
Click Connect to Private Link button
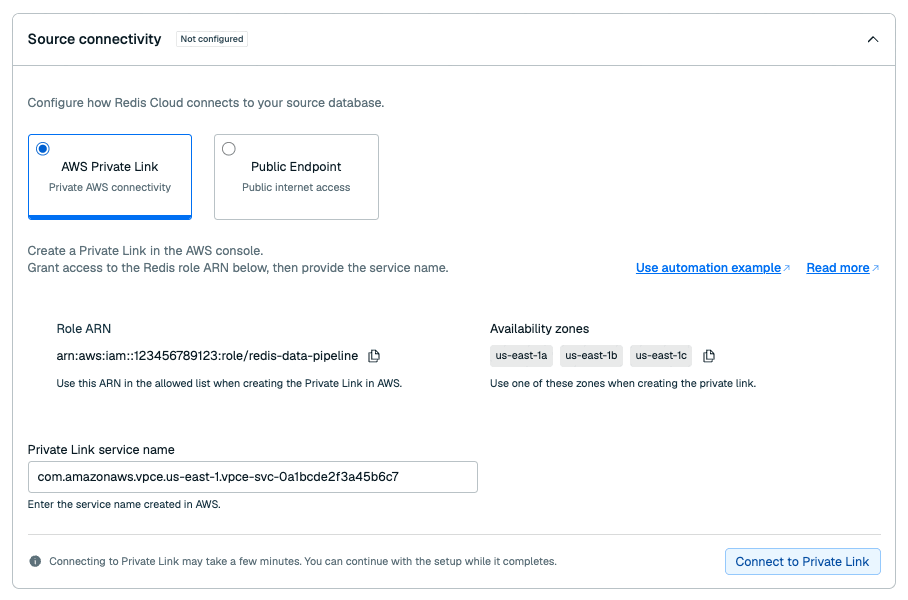pos(803,561)
